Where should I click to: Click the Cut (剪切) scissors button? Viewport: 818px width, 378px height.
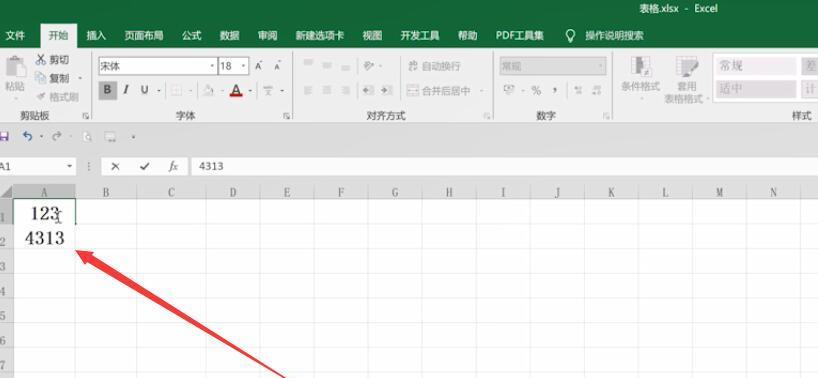(52, 60)
